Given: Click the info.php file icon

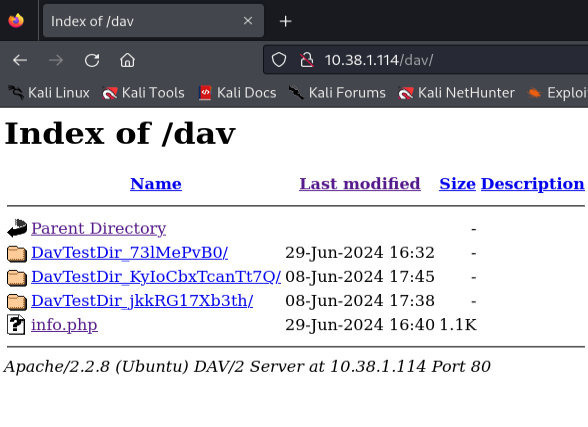Looking at the screenshot, I should point(16,325).
